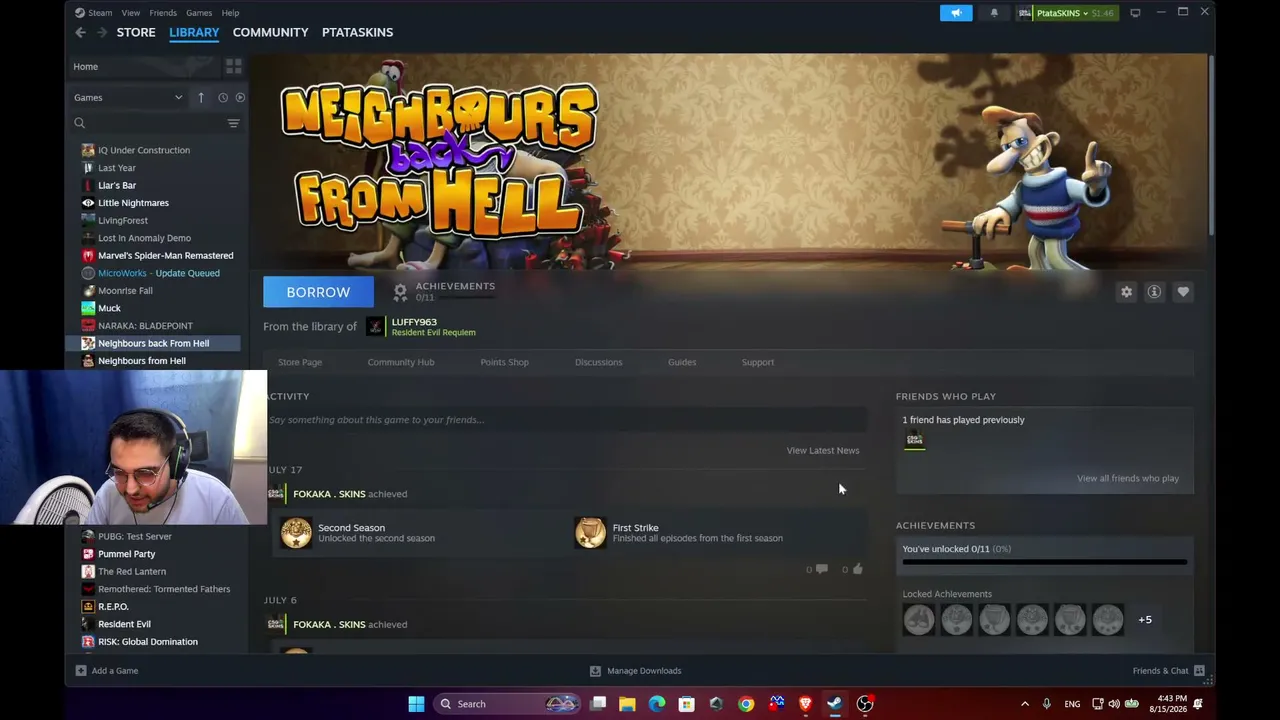
Task: Open OBS Studio from the taskbar
Action: point(865,704)
